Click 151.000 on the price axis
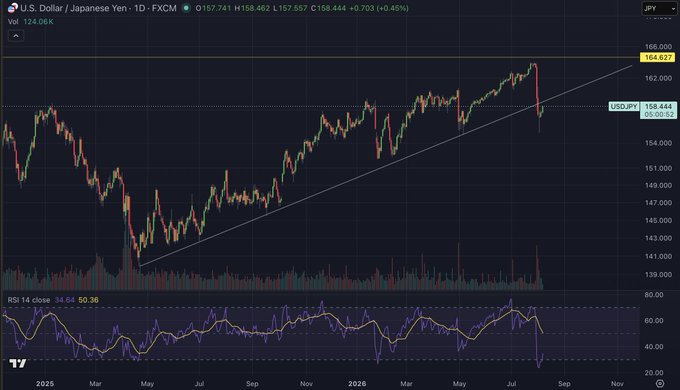680x390 pixels. click(x=658, y=168)
